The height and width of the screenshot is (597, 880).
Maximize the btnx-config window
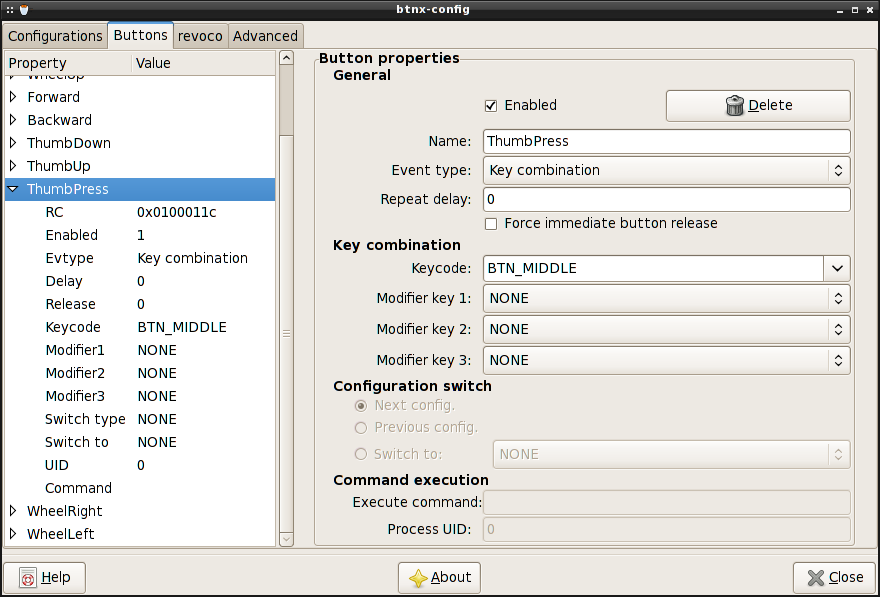pos(855,10)
